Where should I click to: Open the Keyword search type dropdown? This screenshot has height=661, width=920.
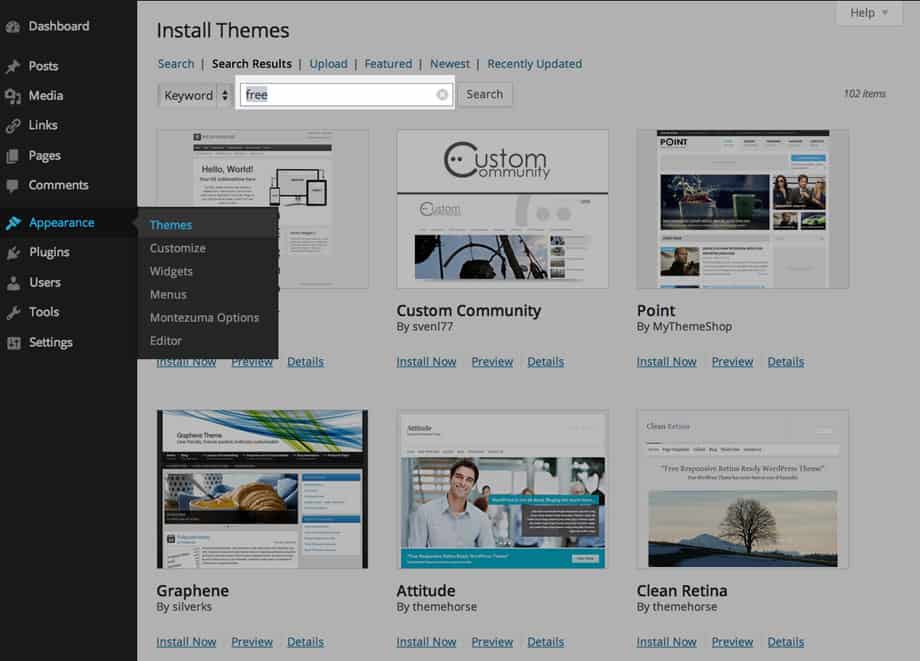click(x=195, y=95)
